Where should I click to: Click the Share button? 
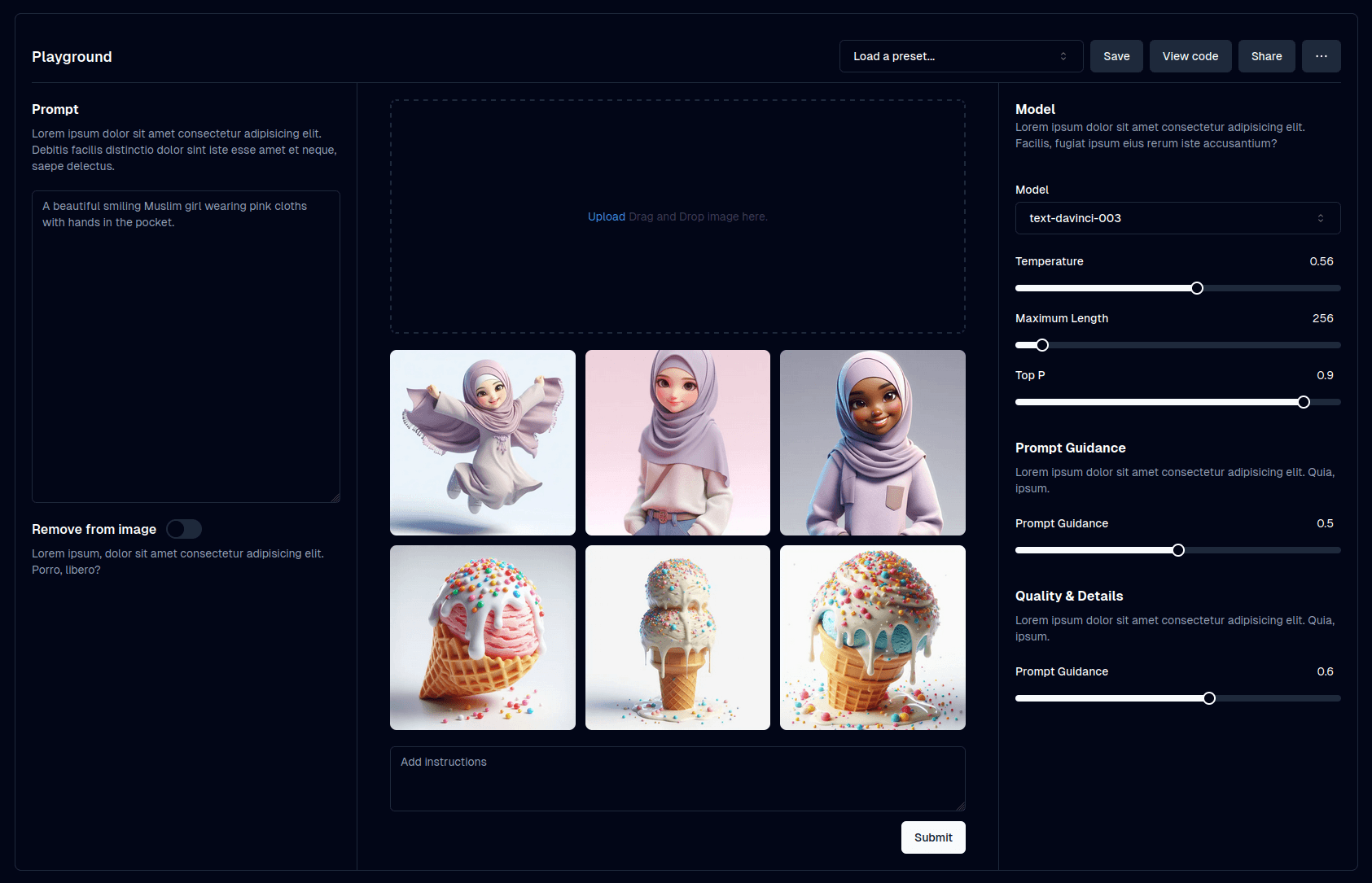[1266, 56]
